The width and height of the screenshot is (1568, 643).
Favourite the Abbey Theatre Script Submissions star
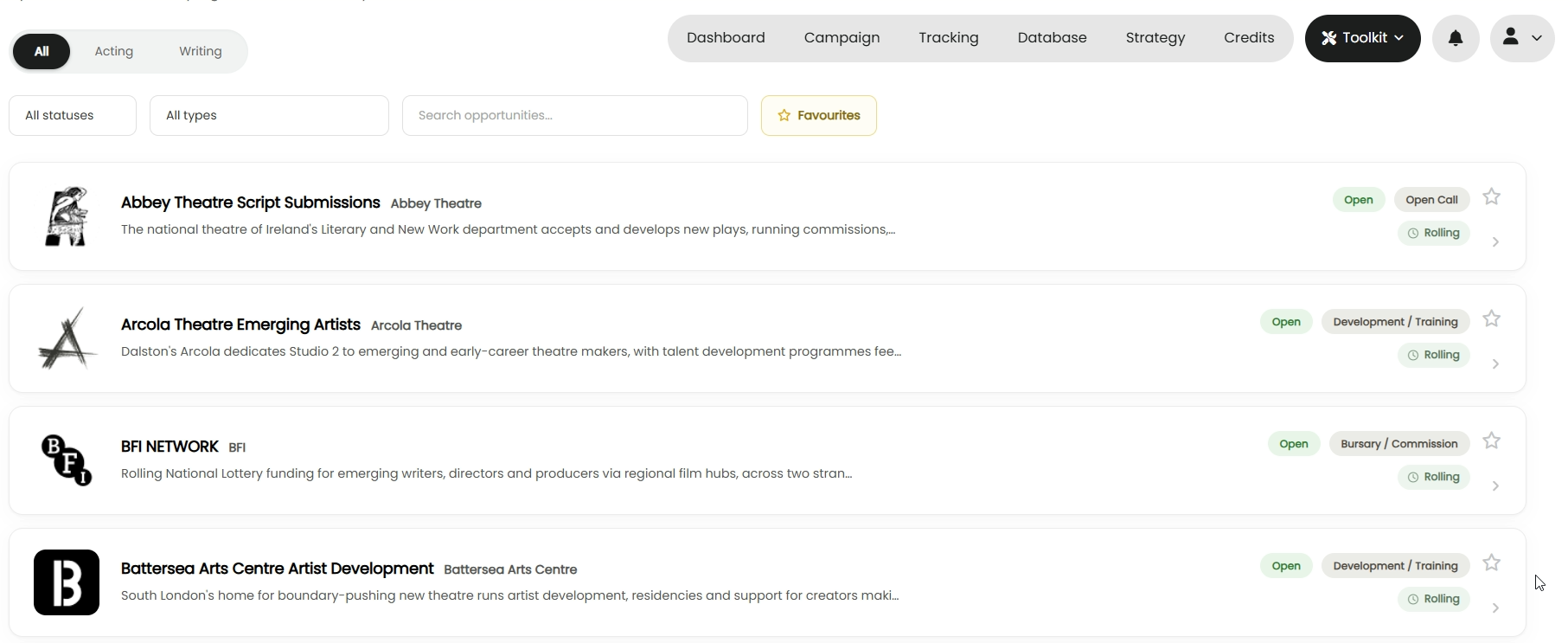1491,197
